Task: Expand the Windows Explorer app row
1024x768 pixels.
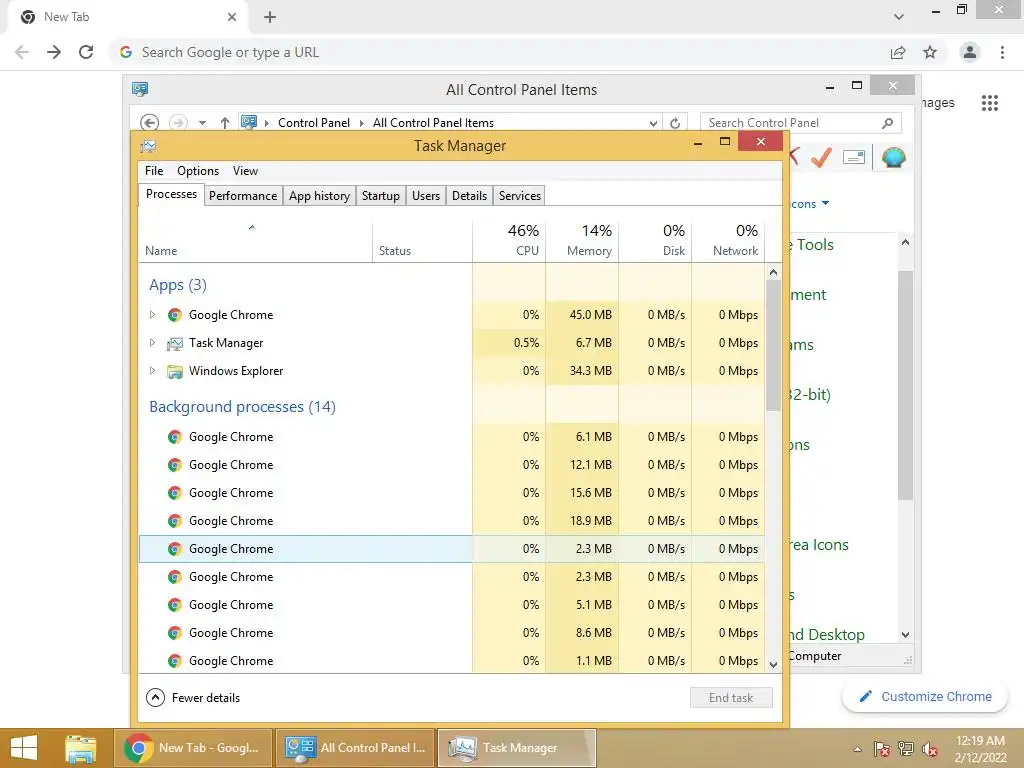Action: click(152, 371)
